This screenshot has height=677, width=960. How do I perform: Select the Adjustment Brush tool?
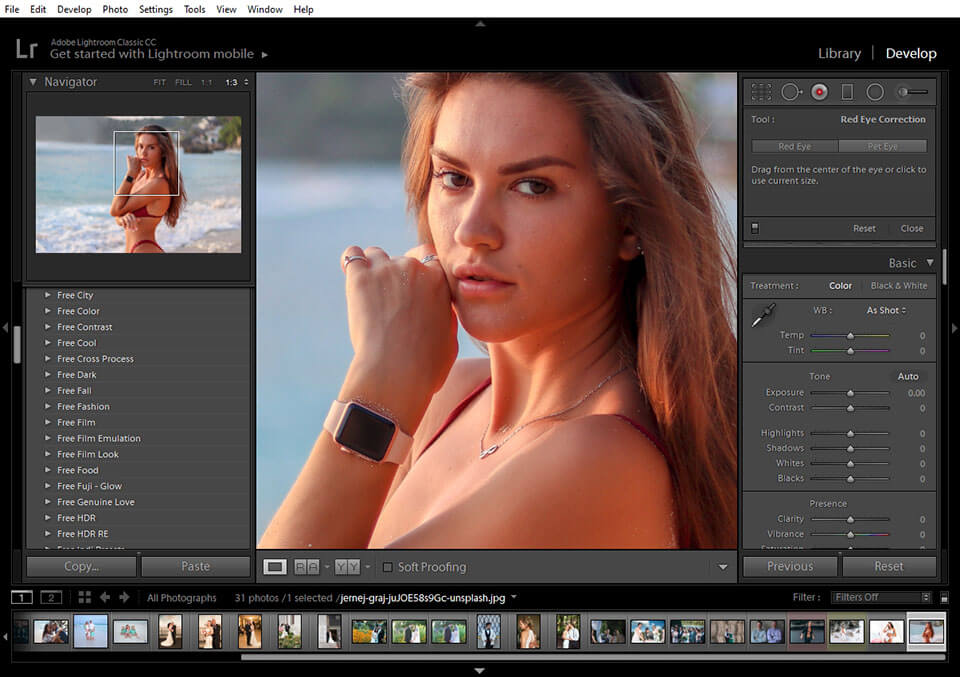911,92
